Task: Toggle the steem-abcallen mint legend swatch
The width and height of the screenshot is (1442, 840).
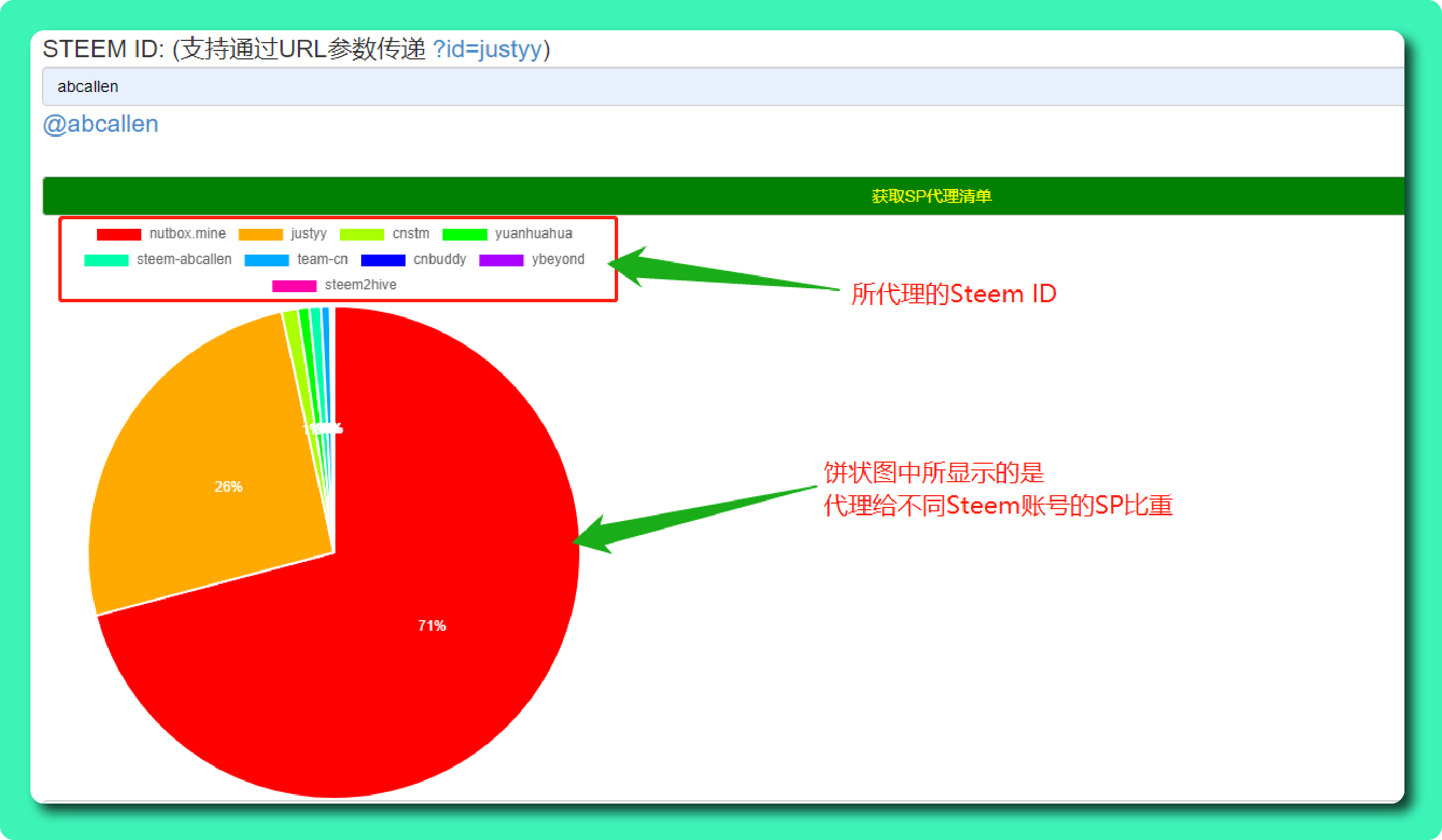Action: pyautogui.click(x=107, y=260)
